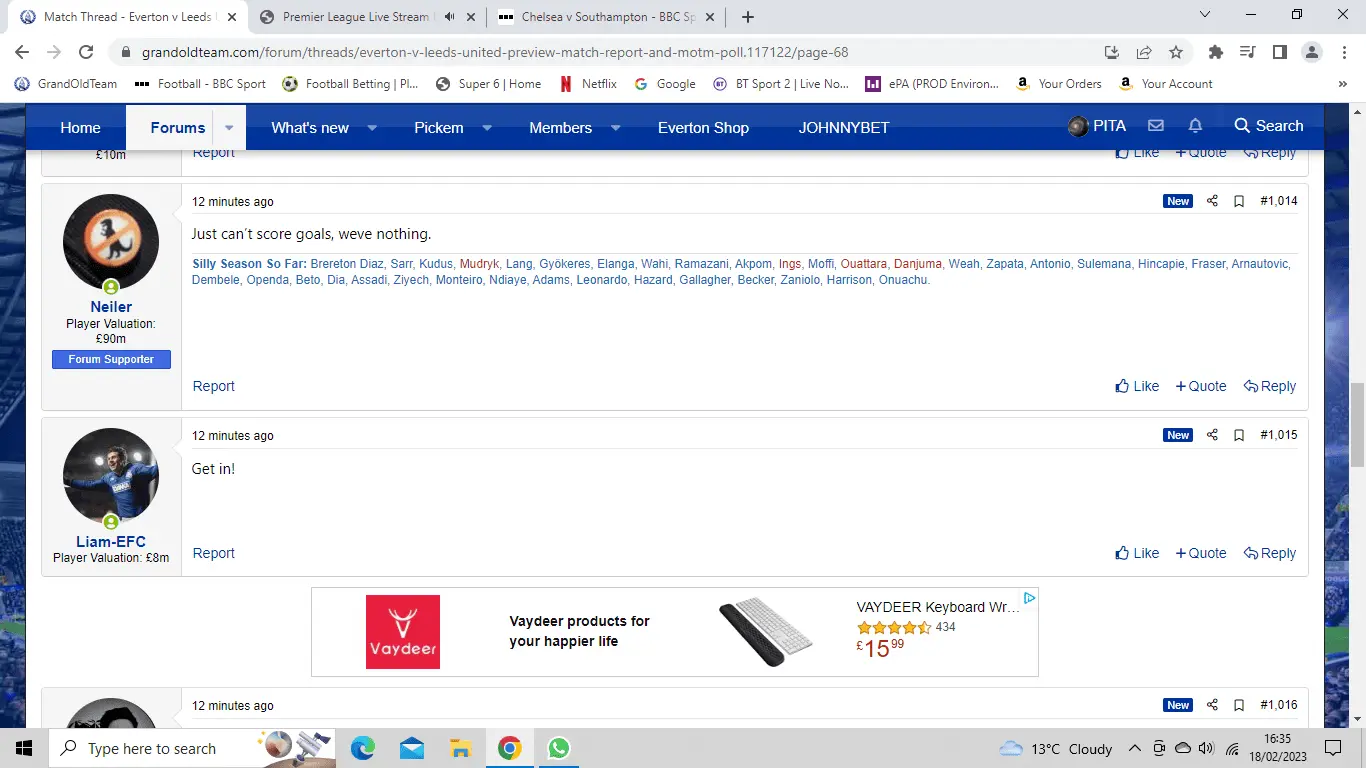Expand the What's new dropdown arrow
This screenshot has height=768, width=1366.
pos(372,128)
